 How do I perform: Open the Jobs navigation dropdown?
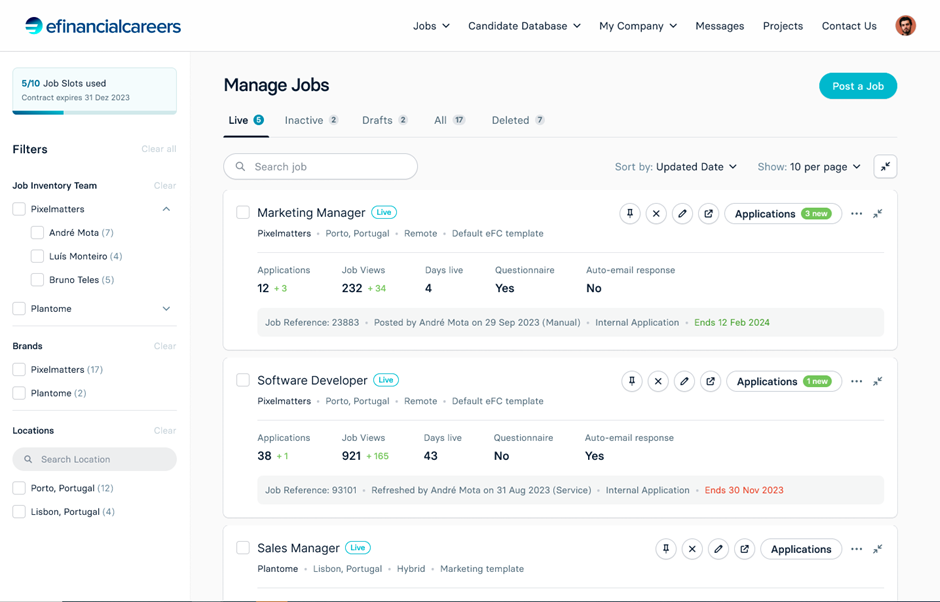[431, 26]
